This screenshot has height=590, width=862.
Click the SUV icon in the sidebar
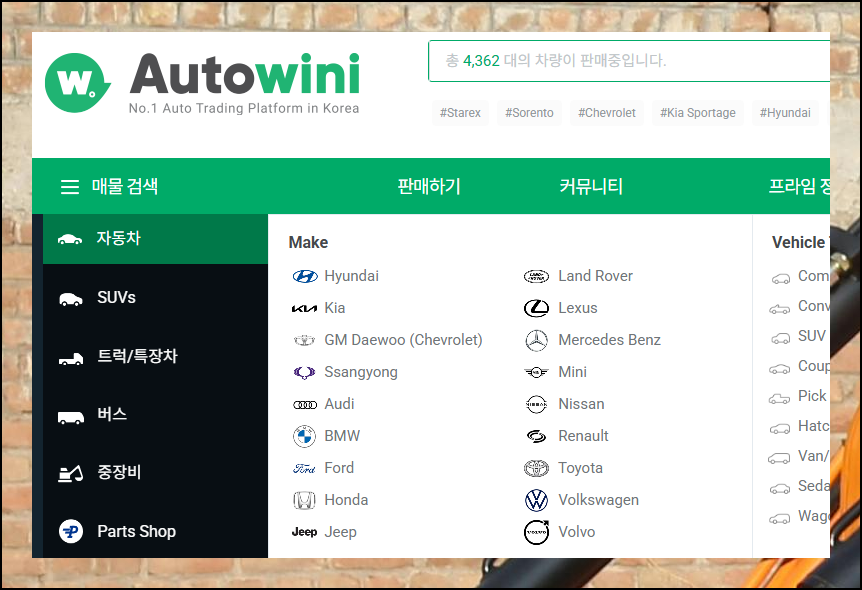point(70,299)
